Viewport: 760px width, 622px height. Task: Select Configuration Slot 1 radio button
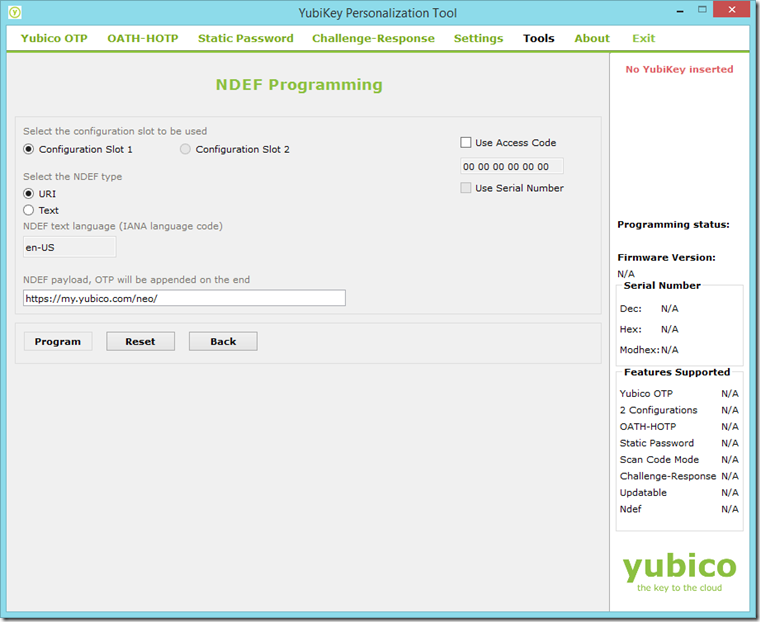coord(29,150)
